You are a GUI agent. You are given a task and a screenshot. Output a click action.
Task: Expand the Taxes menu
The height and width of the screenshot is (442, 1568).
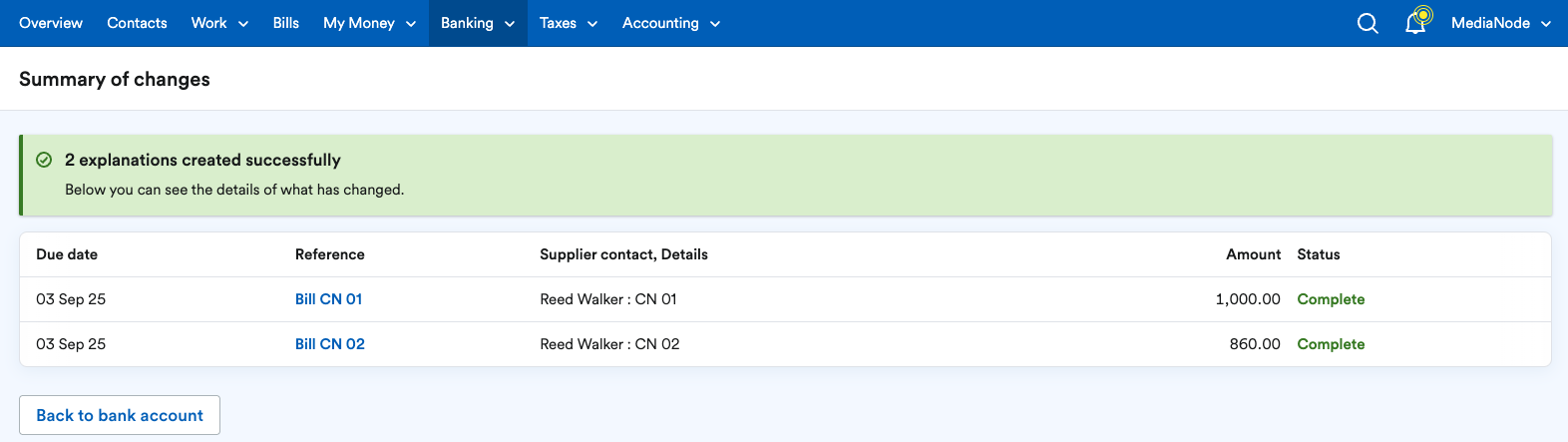pos(569,23)
